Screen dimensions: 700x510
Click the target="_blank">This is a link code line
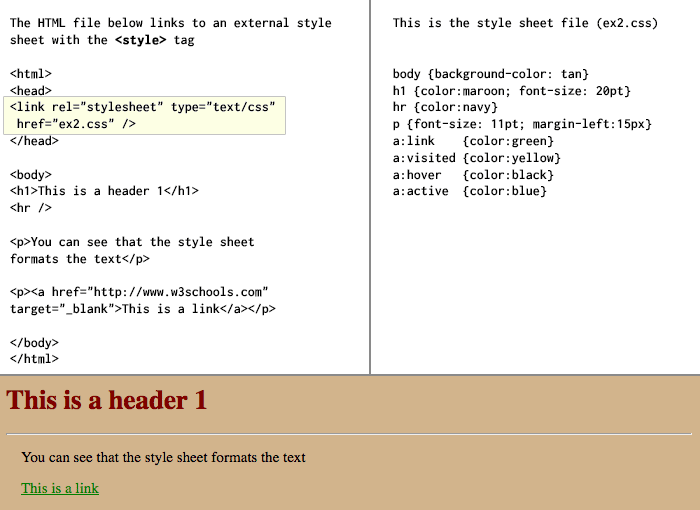(x=143, y=309)
